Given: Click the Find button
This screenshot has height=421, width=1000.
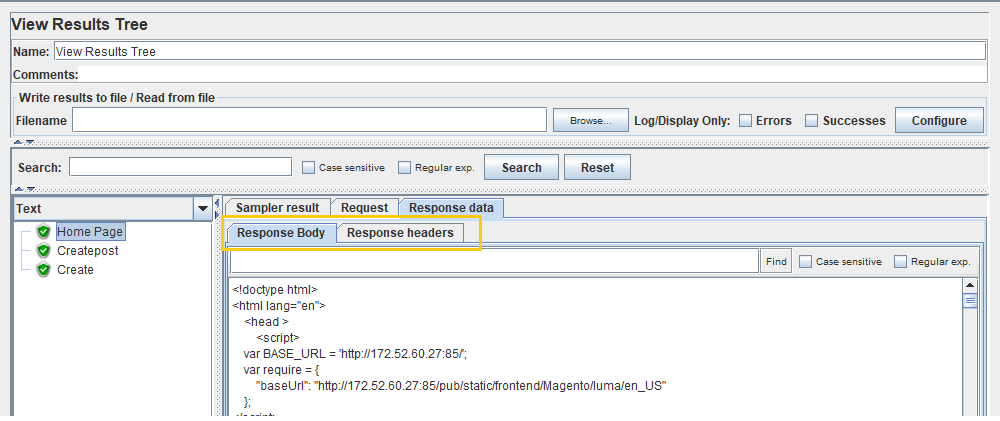Looking at the screenshot, I should pos(776,262).
